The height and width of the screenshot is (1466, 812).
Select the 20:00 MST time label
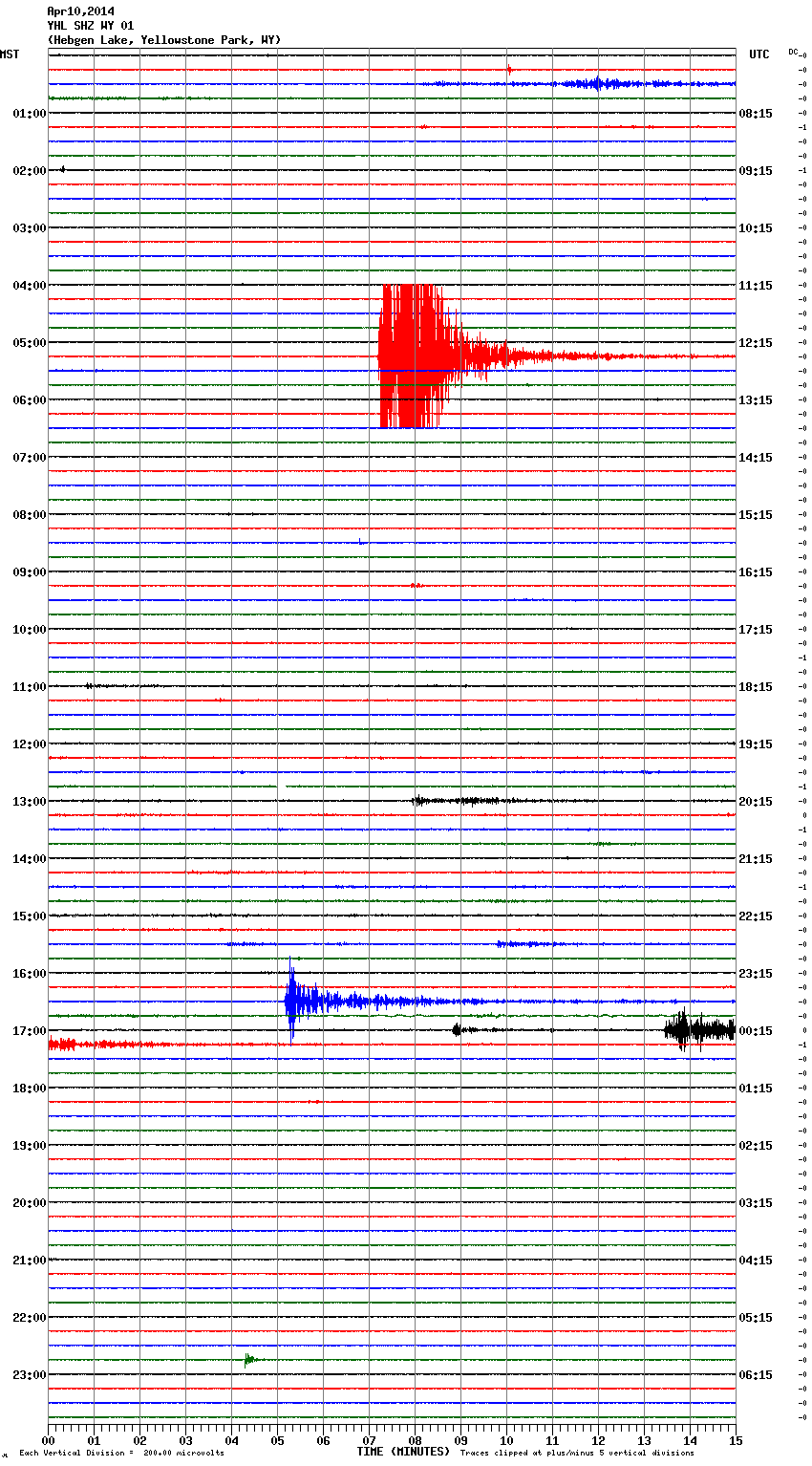[30, 1203]
